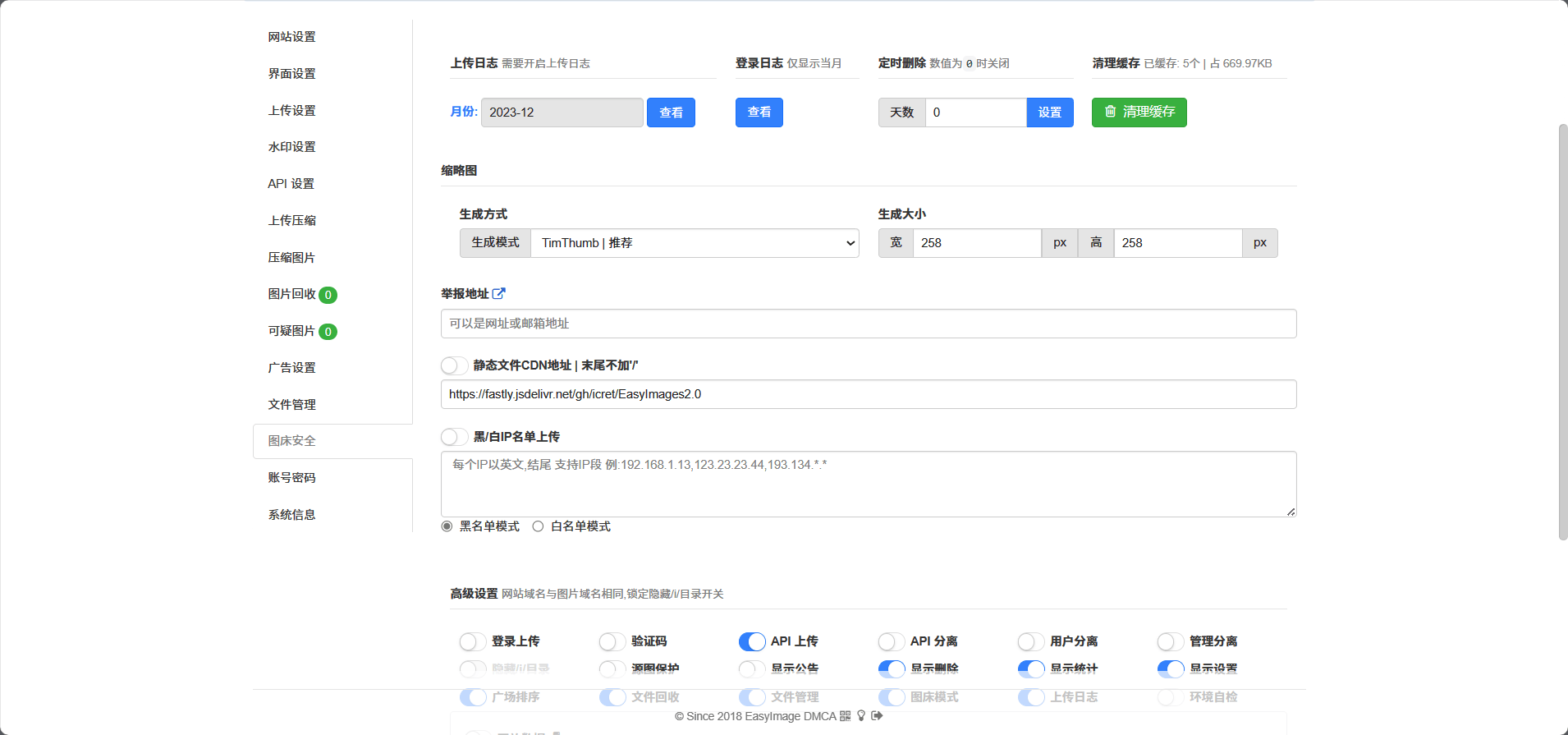Open 水印设置 in the sidebar
Viewport: 1568px width, 735px height.
tap(291, 147)
